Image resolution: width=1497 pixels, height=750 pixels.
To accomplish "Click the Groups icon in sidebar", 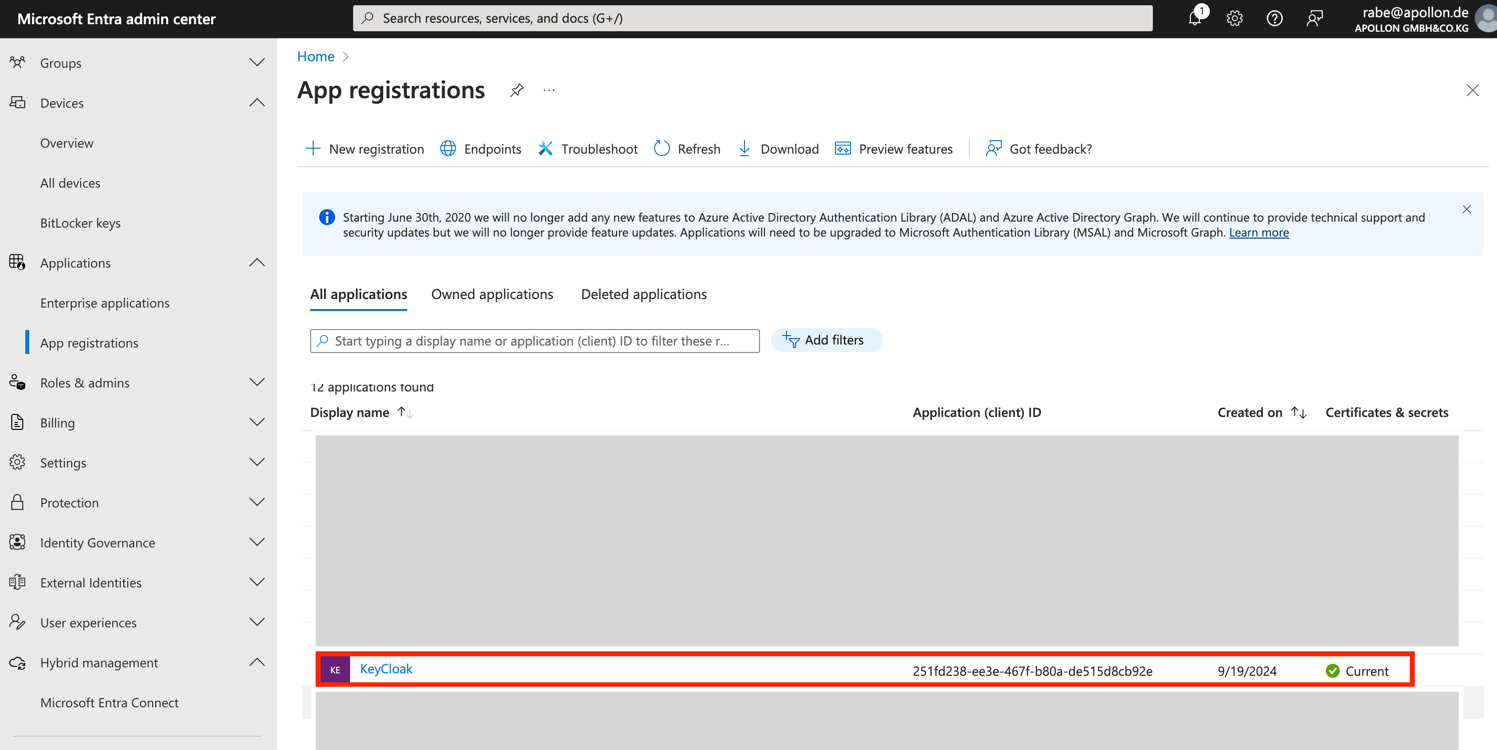I will (17, 62).
